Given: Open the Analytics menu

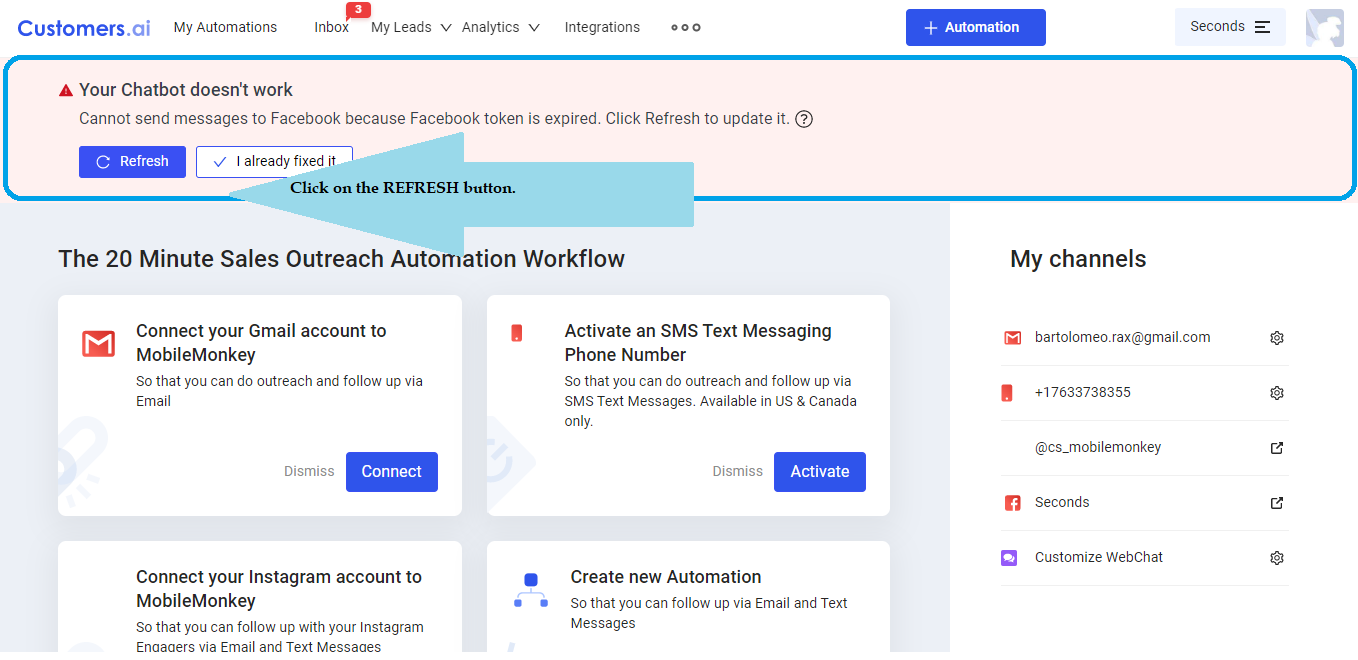Looking at the screenshot, I should click(490, 27).
